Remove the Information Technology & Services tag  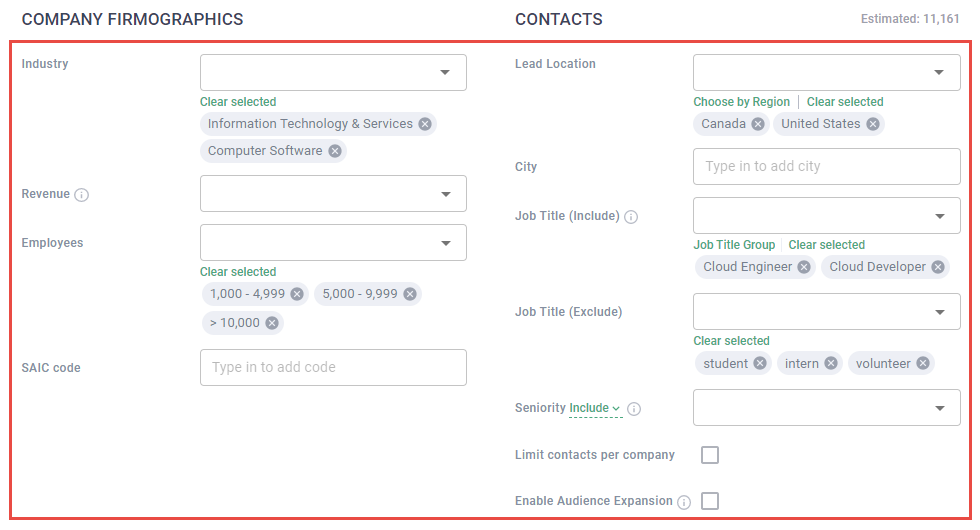425,124
